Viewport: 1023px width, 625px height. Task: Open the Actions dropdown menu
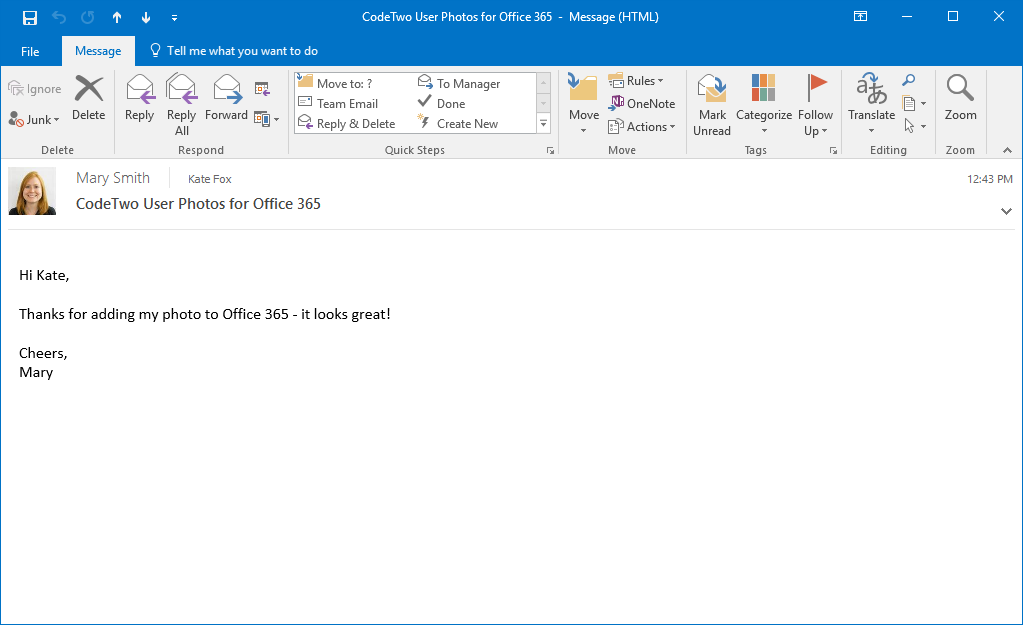642,127
